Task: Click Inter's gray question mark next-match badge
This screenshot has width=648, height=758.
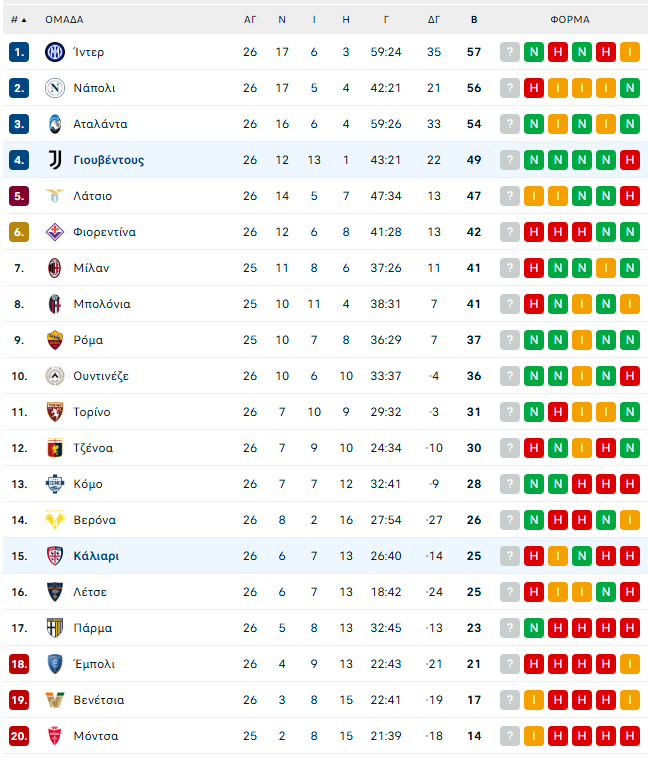Action: (x=510, y=52)
